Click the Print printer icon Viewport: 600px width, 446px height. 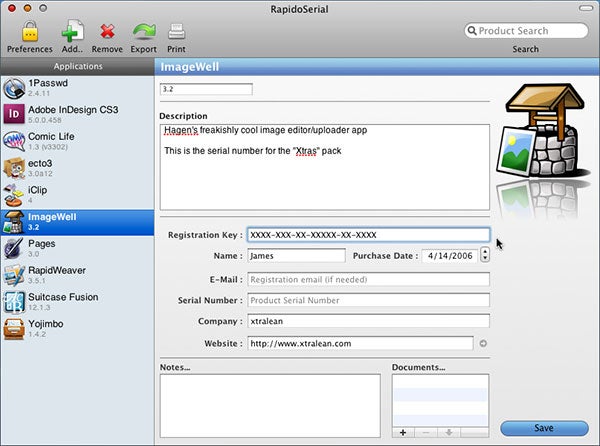point(176,31)
